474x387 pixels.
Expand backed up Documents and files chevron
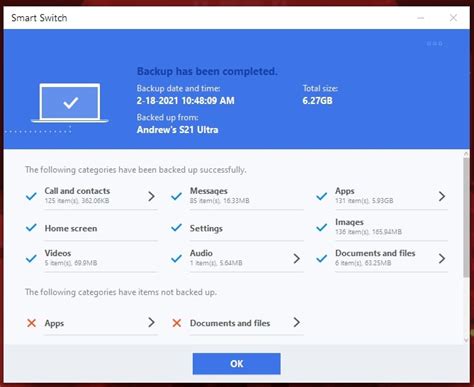pos(442,258)
